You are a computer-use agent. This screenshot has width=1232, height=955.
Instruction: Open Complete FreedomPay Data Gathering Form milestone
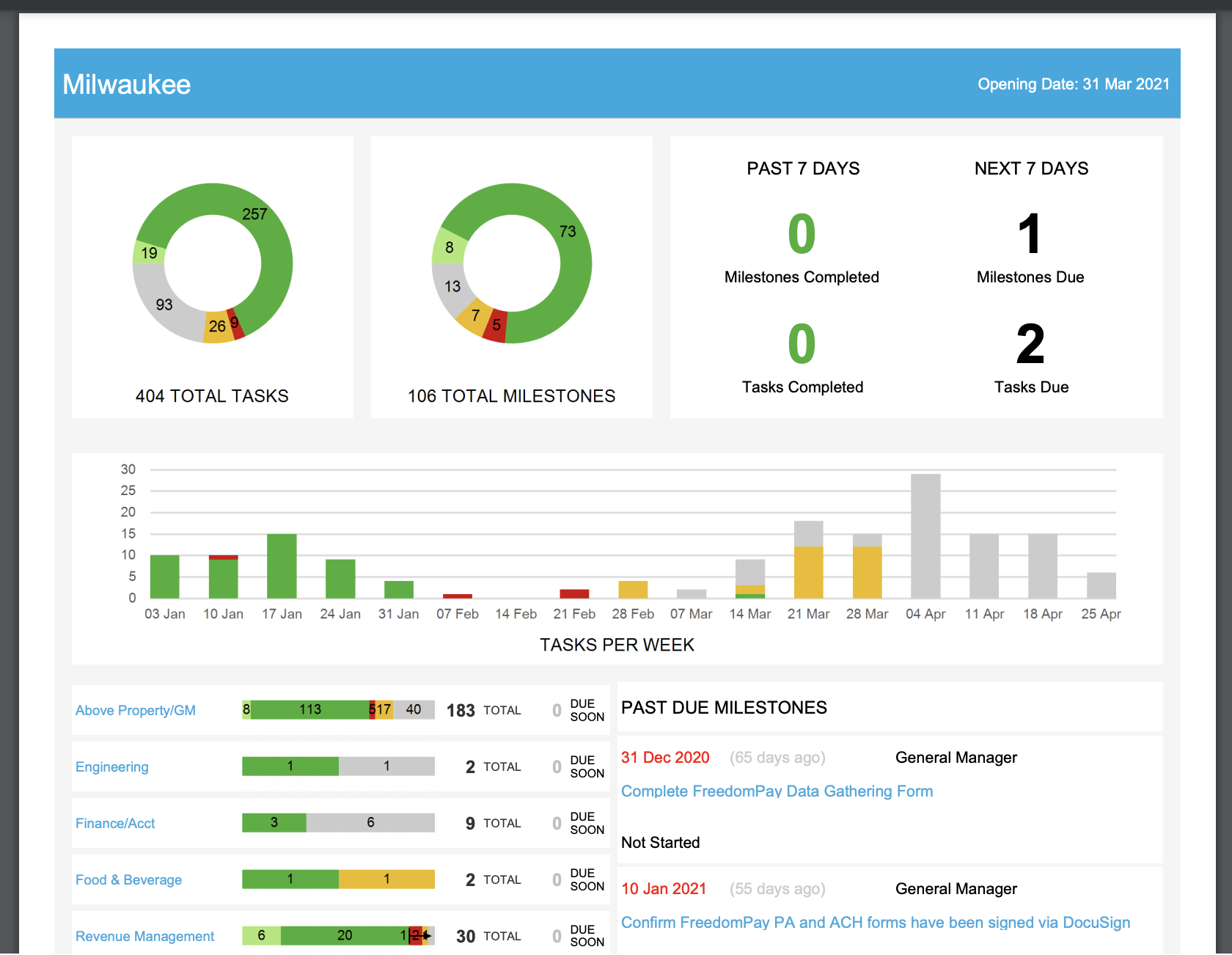coord(777,791)
